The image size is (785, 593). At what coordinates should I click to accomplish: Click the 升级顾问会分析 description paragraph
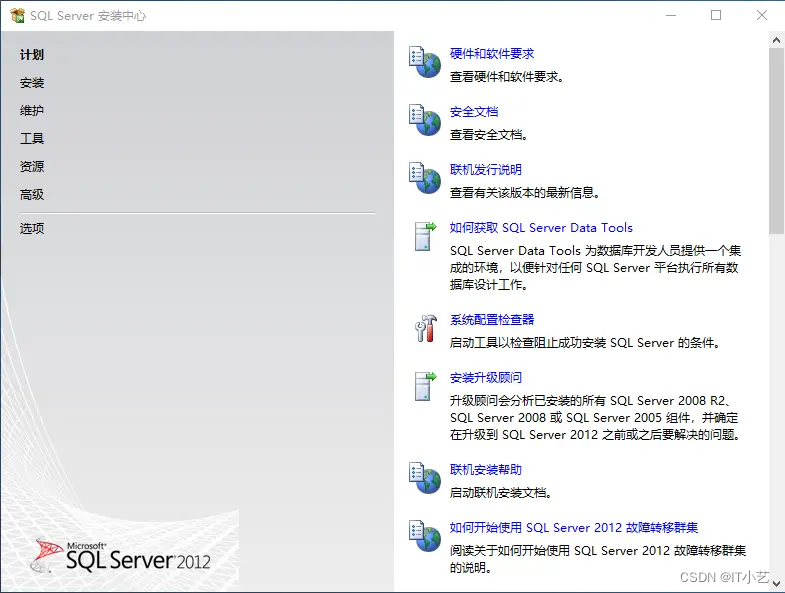click(x=595, y=418)
